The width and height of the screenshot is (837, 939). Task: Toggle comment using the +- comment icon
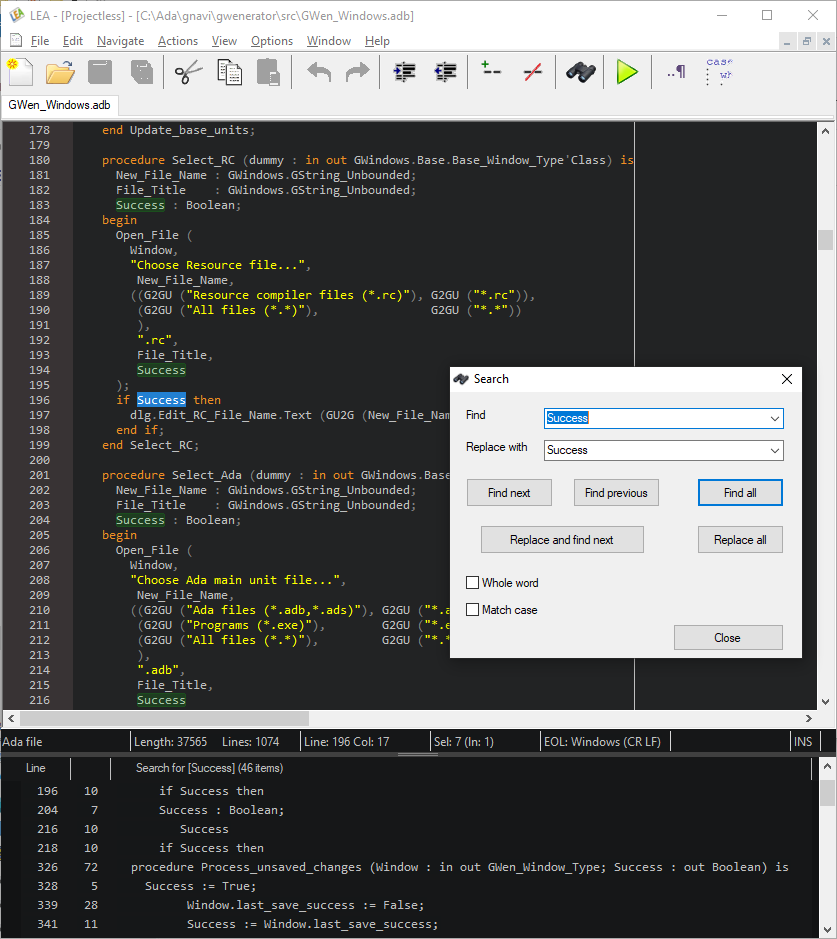tap(490, 71)
